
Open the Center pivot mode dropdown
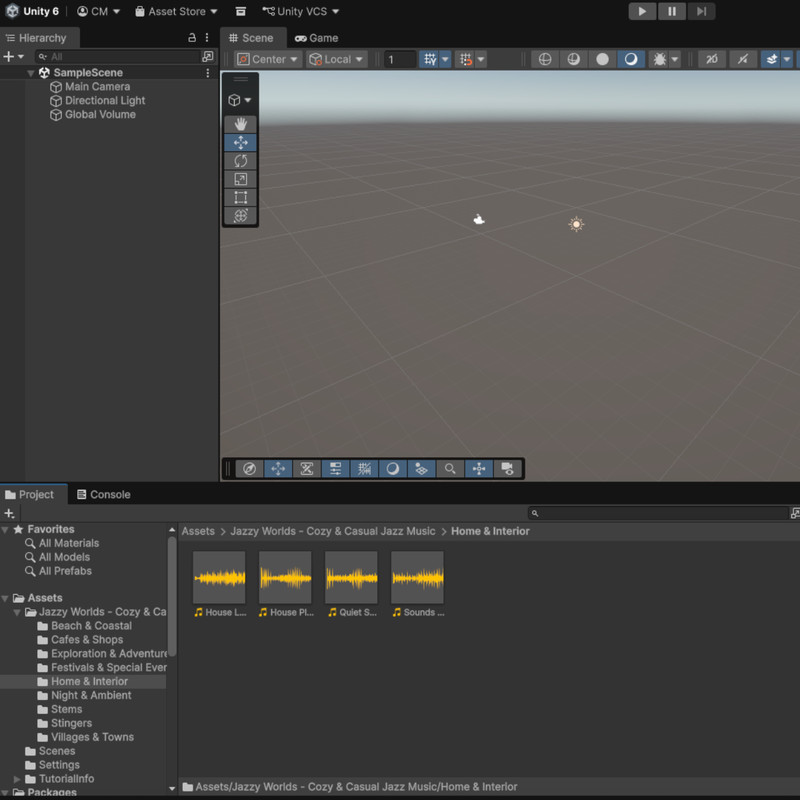coord(268,59)
